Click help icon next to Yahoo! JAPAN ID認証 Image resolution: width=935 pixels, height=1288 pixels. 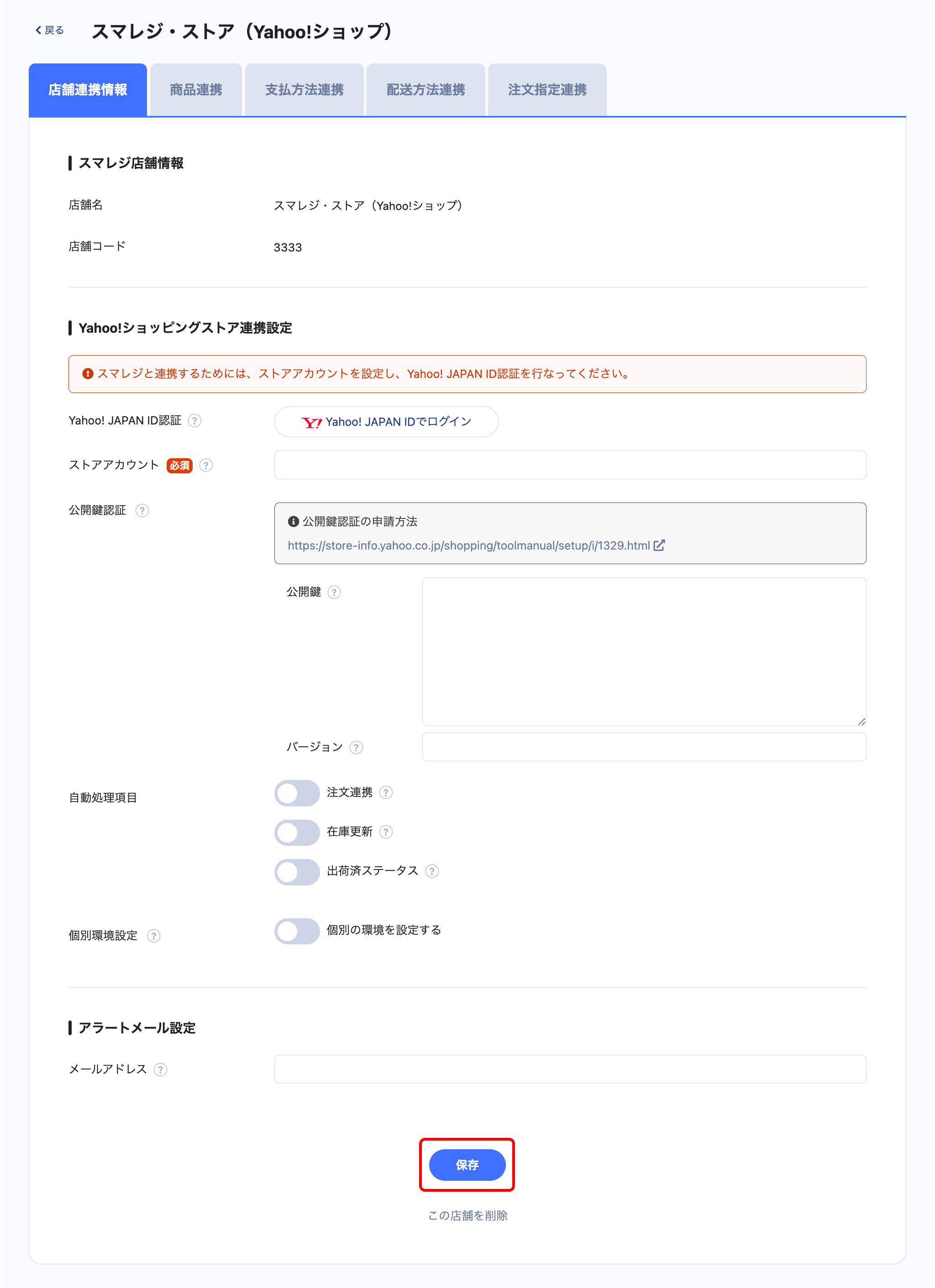195,421
